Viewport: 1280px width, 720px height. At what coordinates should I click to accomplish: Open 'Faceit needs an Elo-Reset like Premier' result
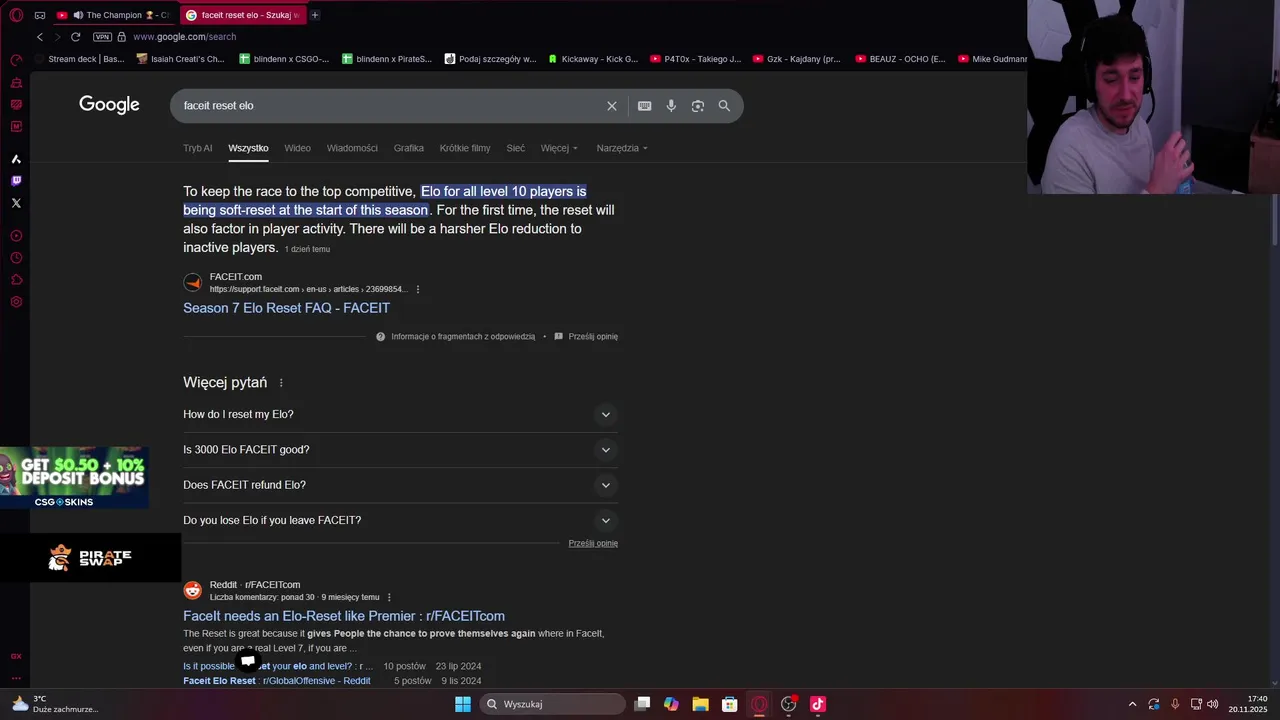pyautogui.click(x=344, y=616)
